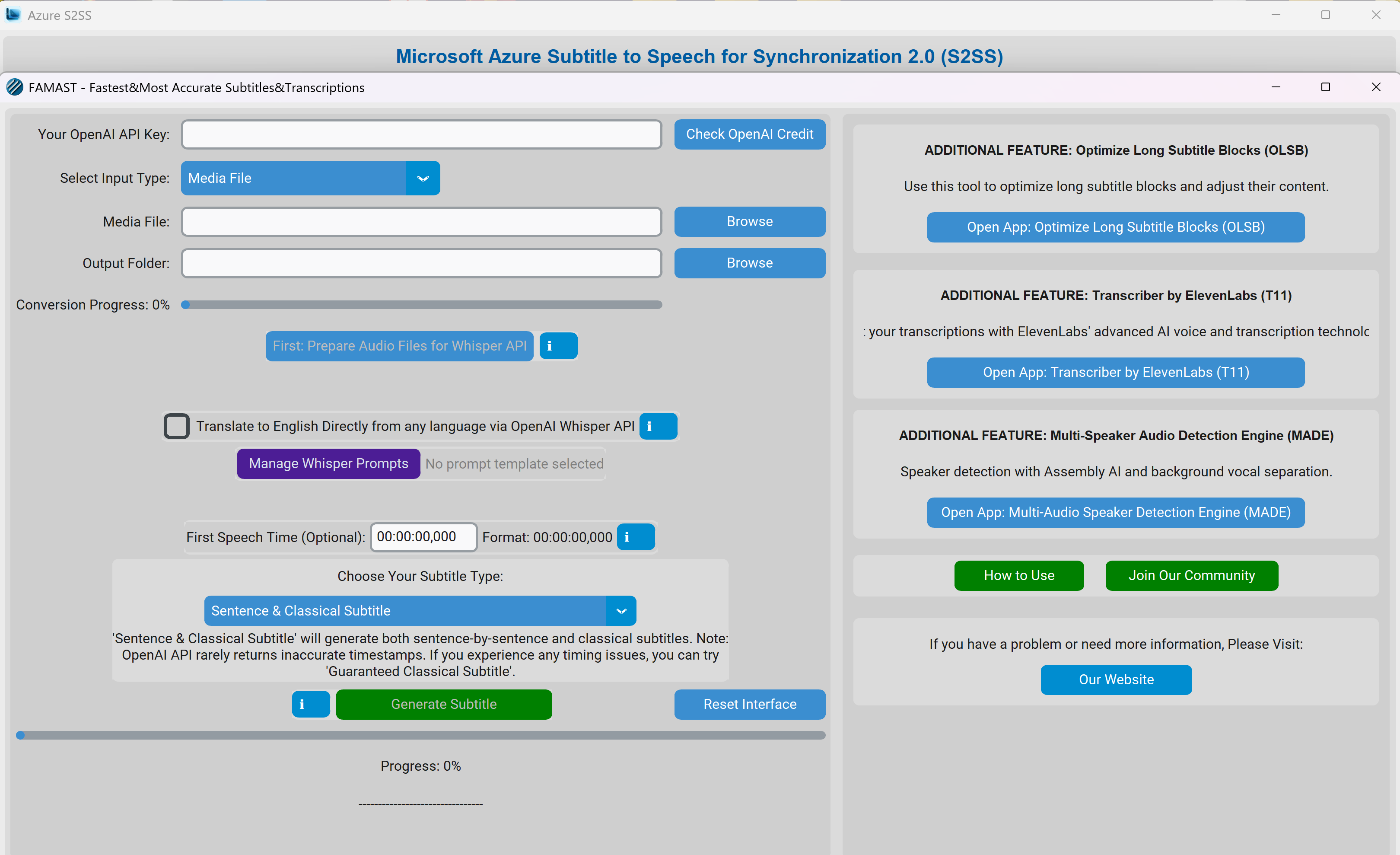Click the Azure S2SS window icon
This screenshot has width=1400, height=855.
click(x=13, y=15)
